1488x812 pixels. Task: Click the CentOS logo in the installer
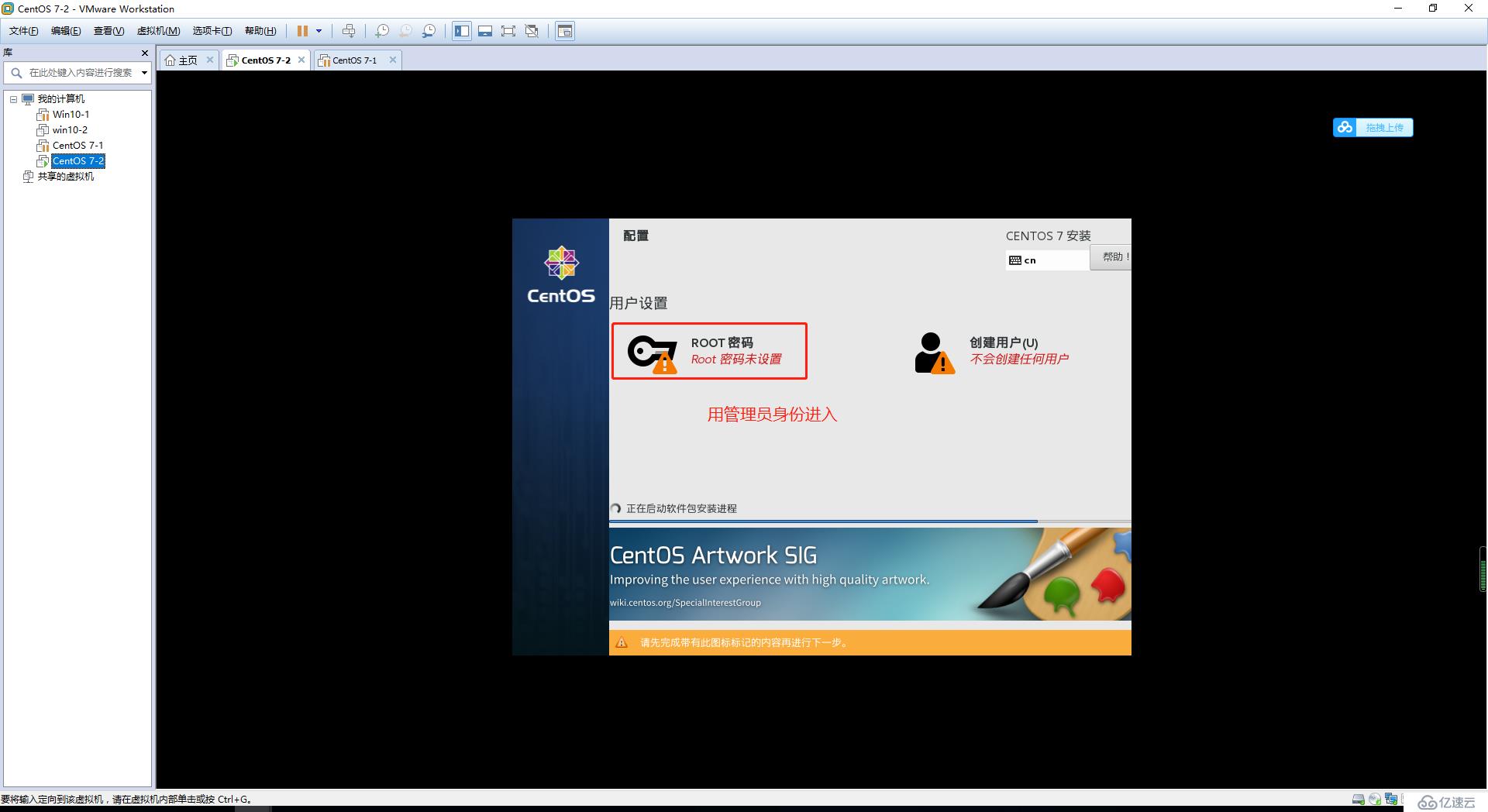(x=561, y=275)
